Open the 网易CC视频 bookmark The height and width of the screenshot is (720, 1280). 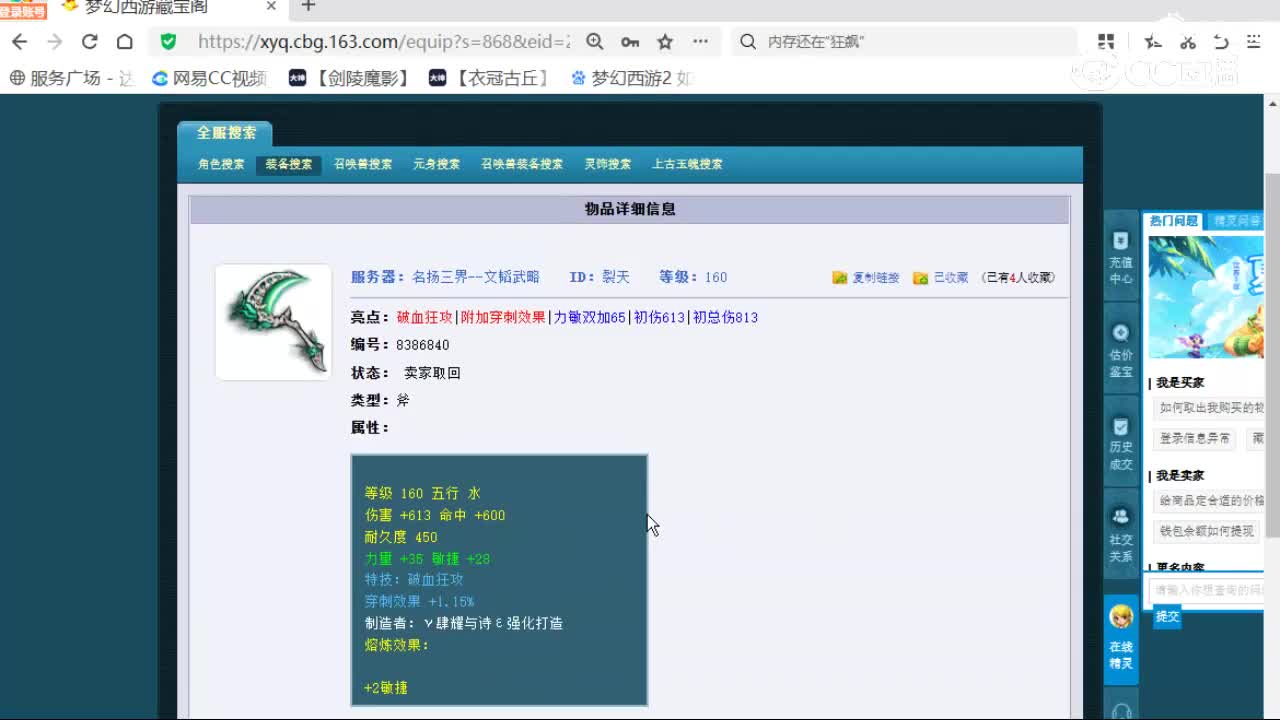pyautogui.click(x=209, y=78)
